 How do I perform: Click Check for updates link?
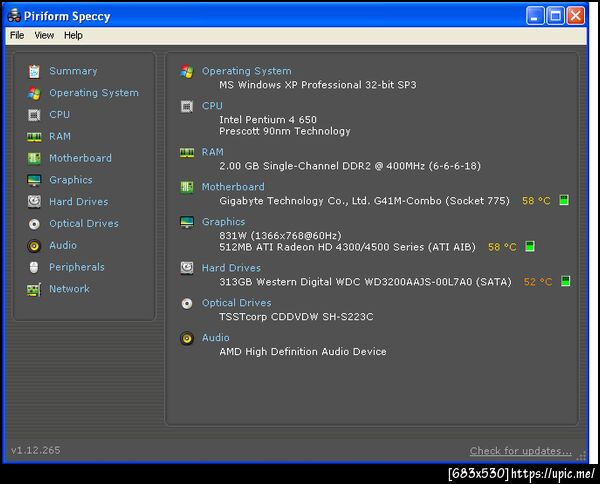pos(520,451)
